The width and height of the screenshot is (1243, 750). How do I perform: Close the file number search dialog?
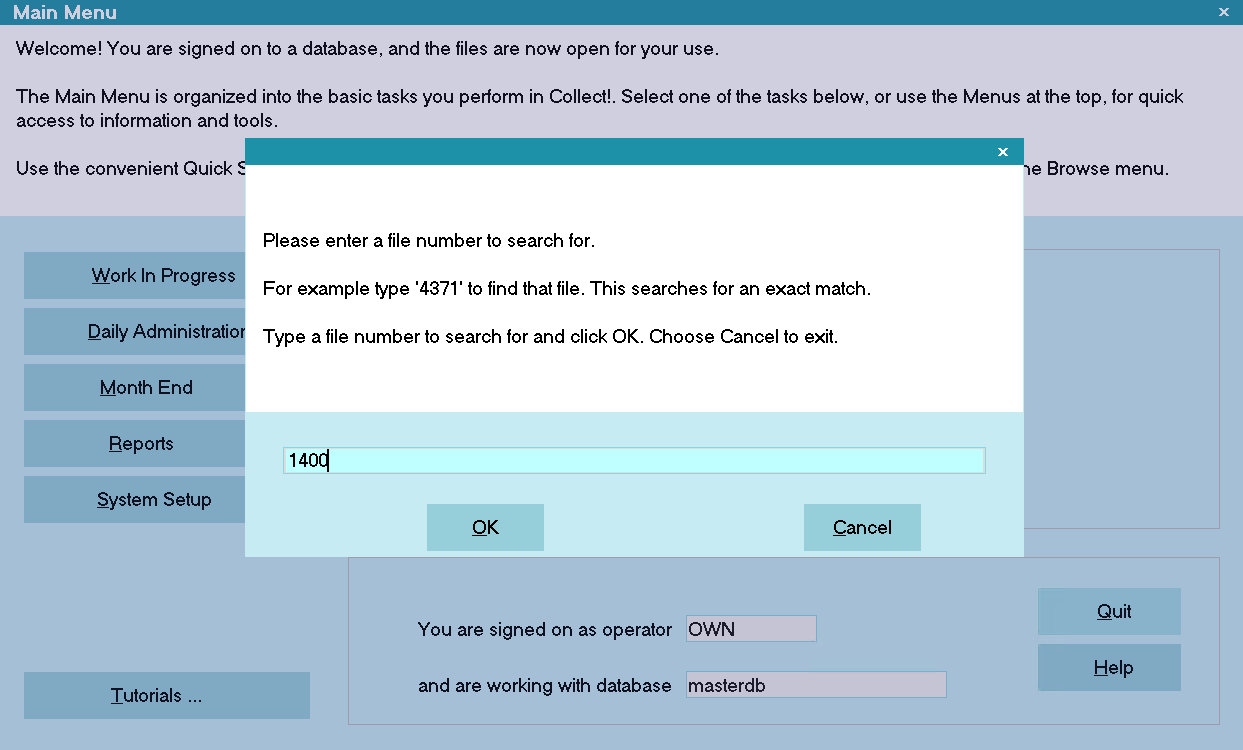coord(1003,152)
